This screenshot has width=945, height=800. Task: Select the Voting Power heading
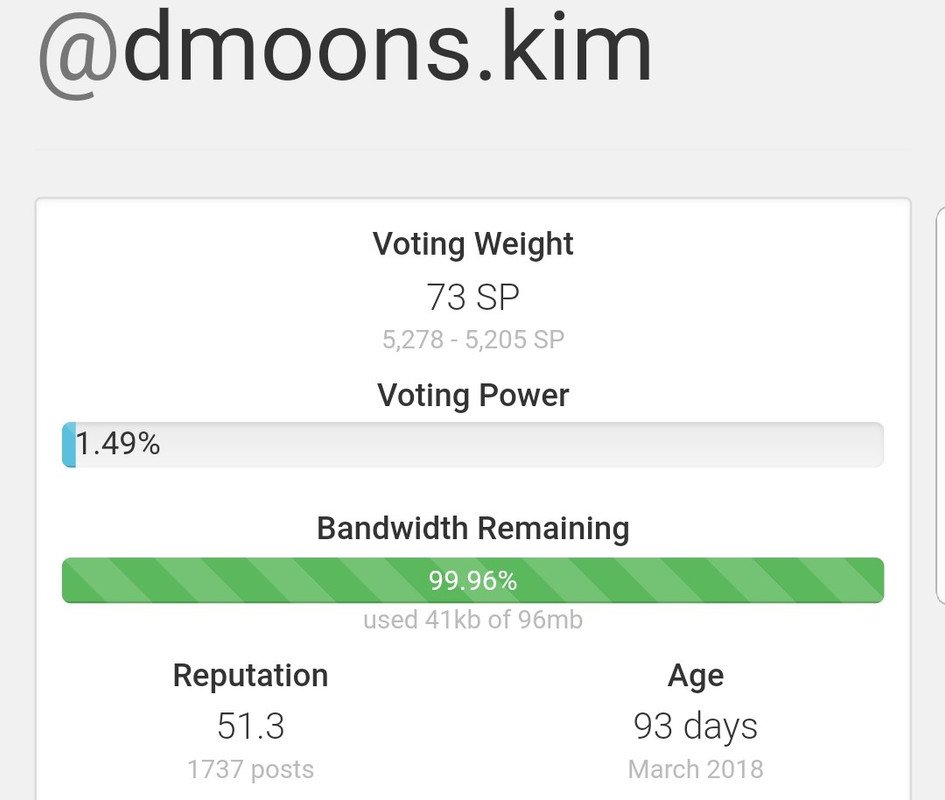[x=473, y=395]
